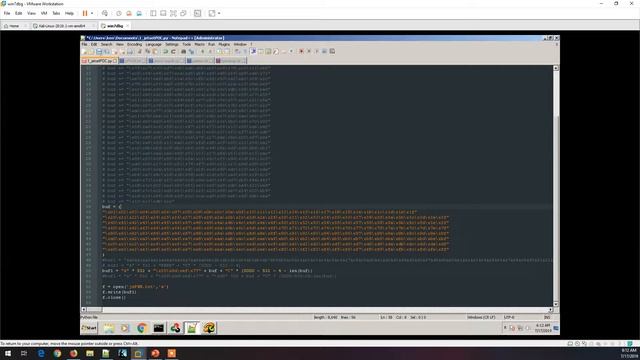
Task: Toggle INS mode in the status bar
Action: coord(547,317)
